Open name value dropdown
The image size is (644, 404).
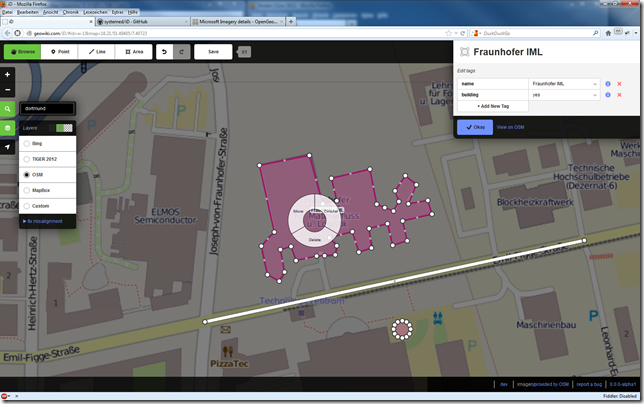pos(595,84)
